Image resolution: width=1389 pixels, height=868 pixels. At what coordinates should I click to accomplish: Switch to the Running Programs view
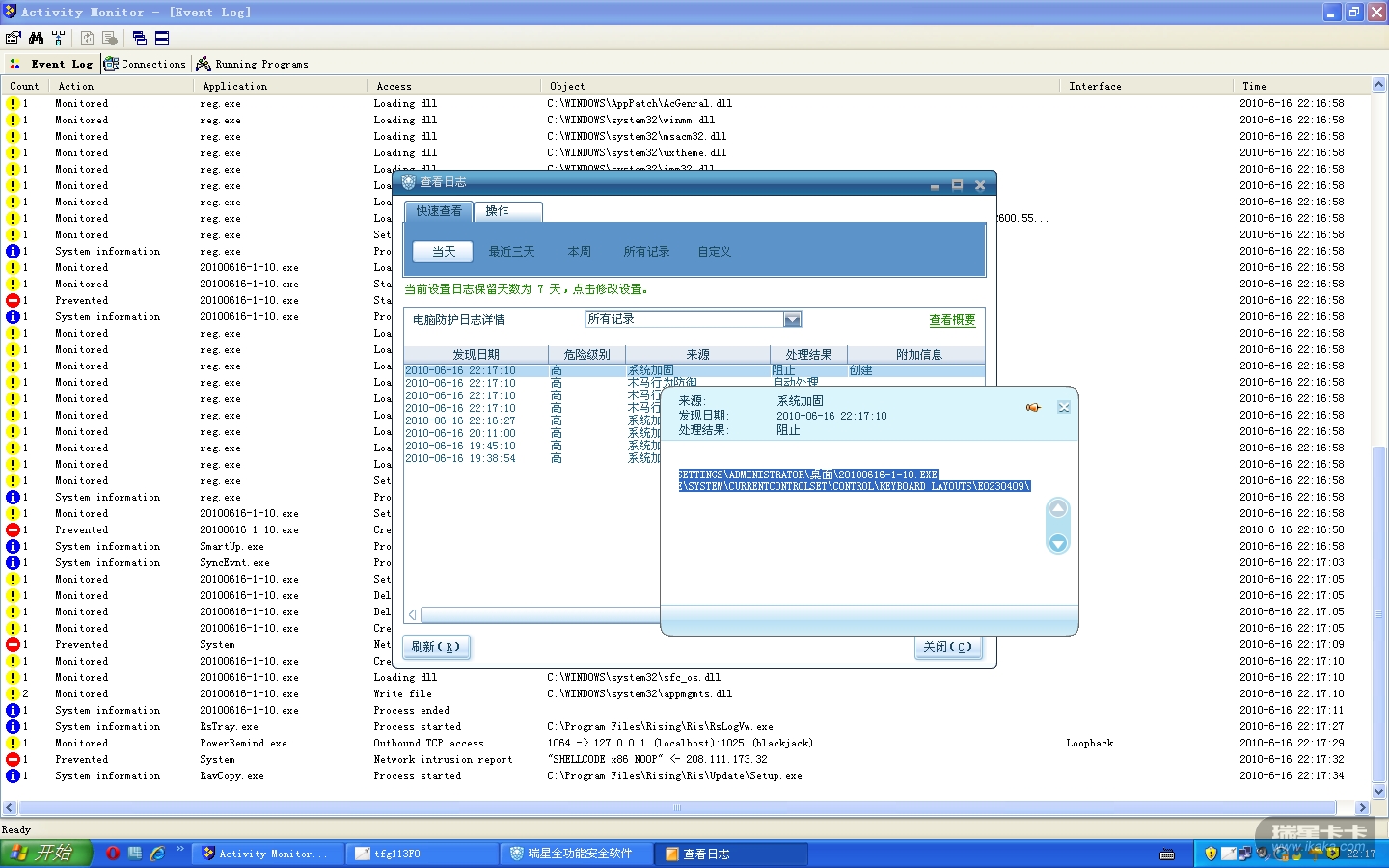tap(253, 64)
